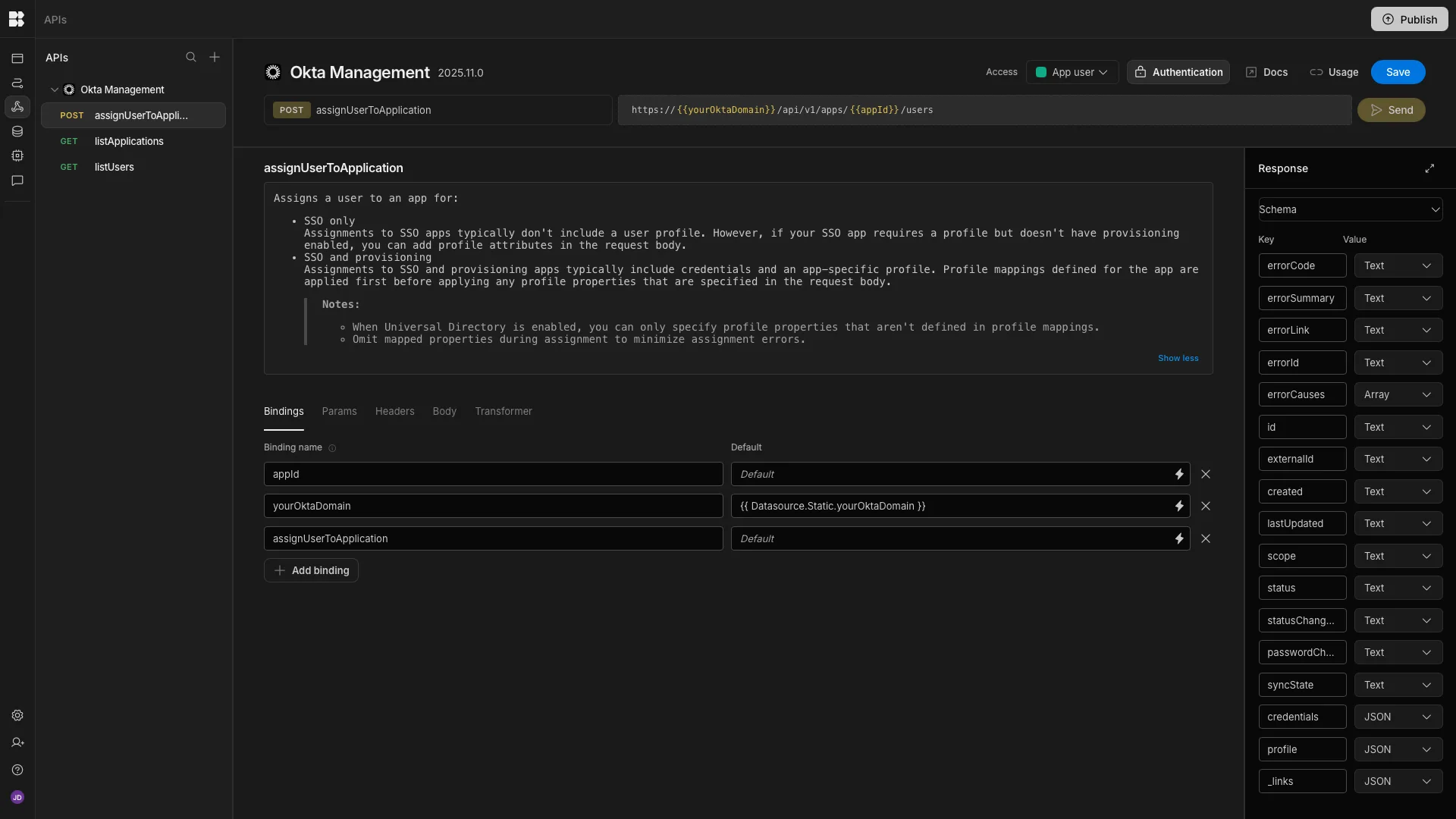
Task: Open the database icon in left sidebar
Action: point(17,131)
